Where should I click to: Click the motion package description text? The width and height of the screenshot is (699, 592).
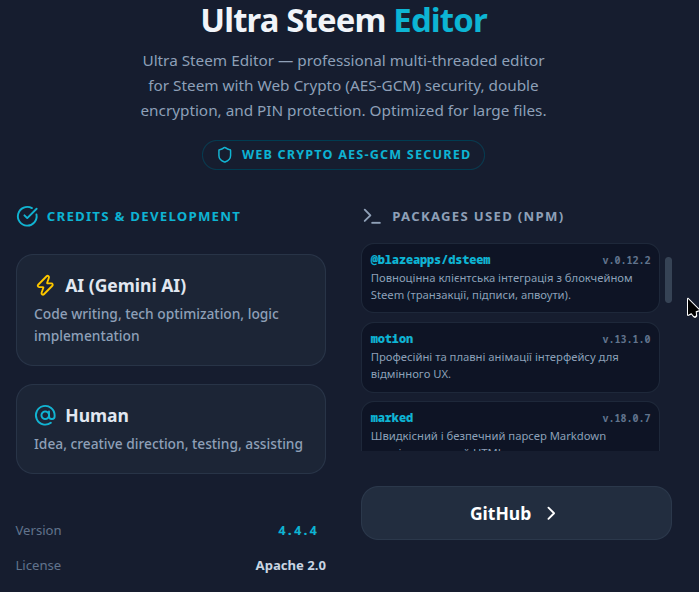[x=494, y=366]
